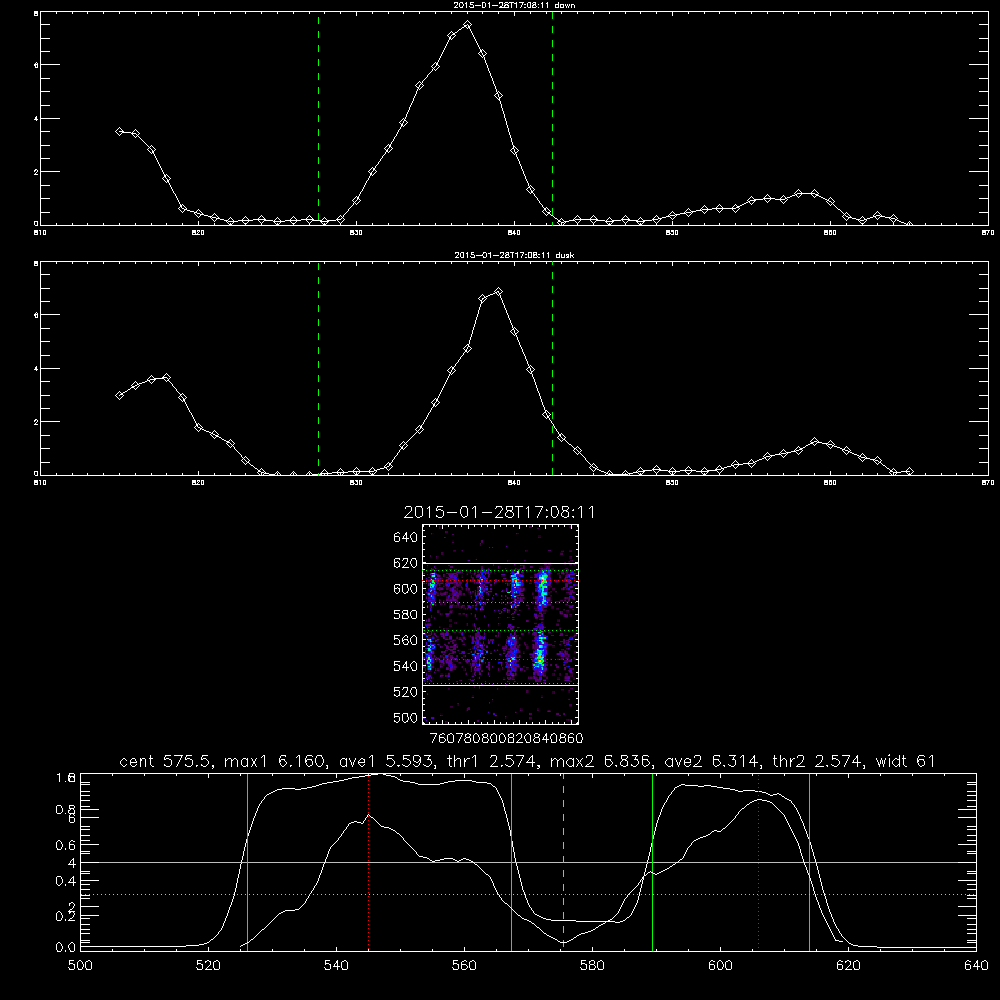Click the 'ave2 6.314' value

pos(712,761)
